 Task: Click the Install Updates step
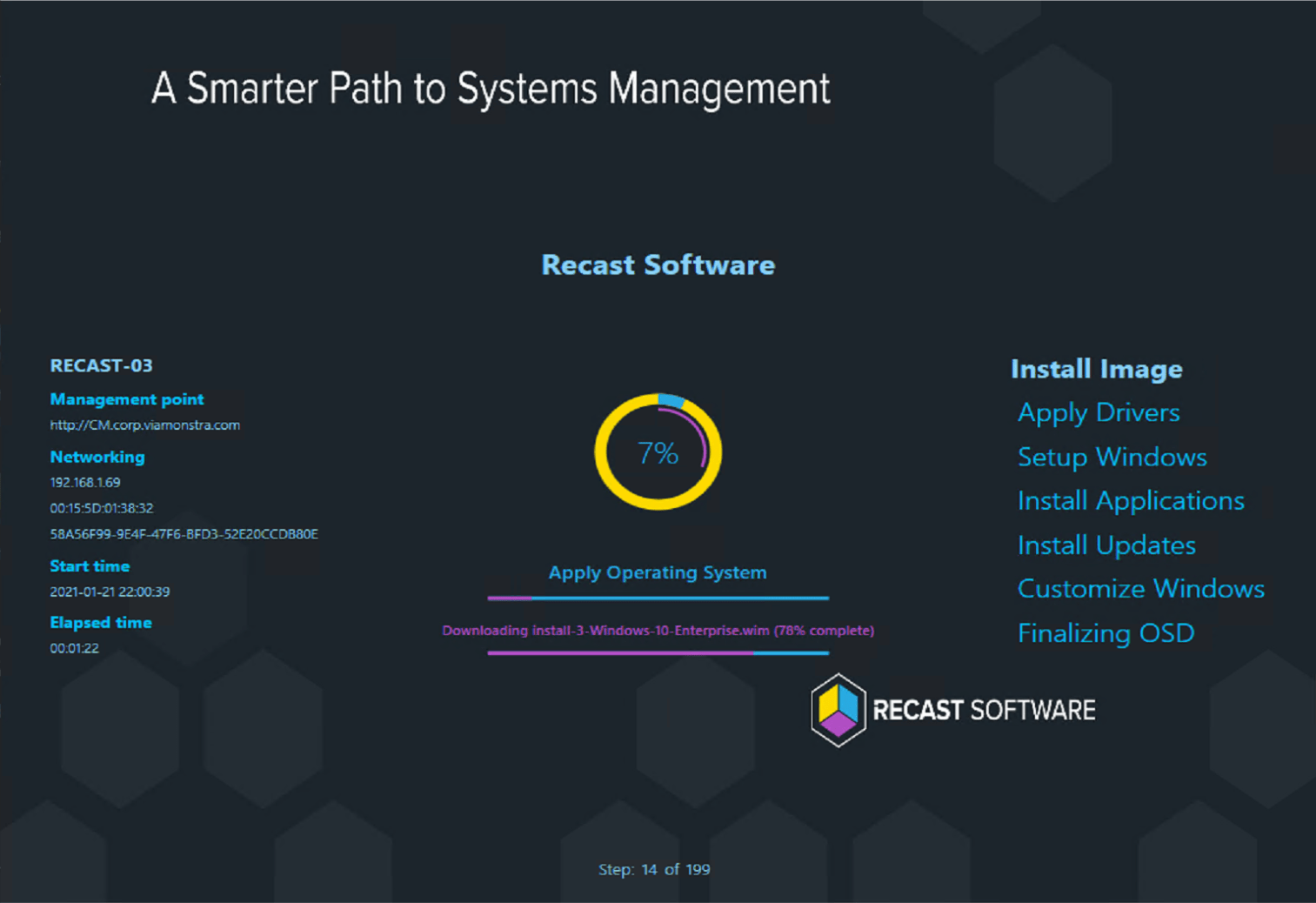(x=1106, y=545)
